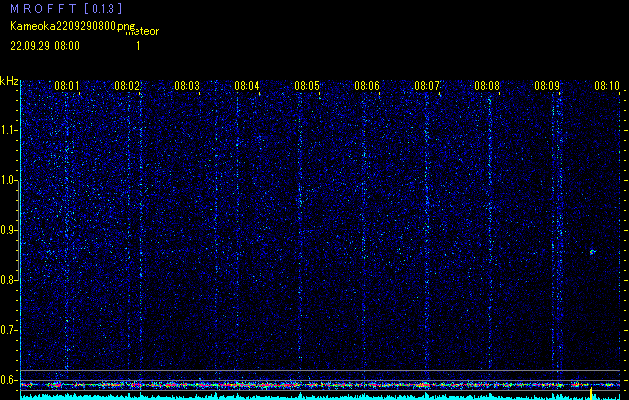Click the 08:07 time axis label
The width and height of the screenshot is (629, 400).
pyautogui.click(x=426, y=85)
